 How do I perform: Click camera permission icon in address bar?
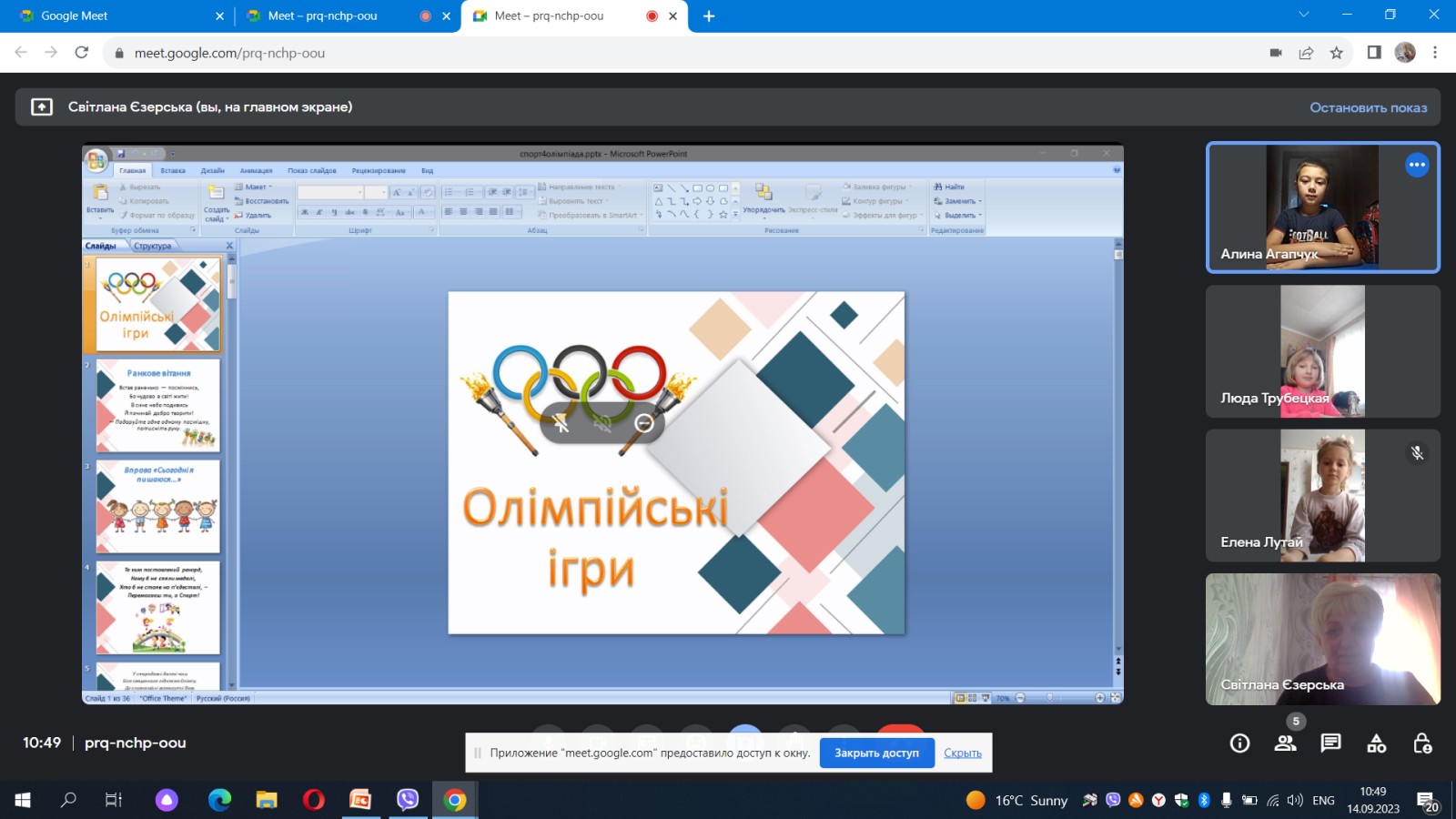click(x=1276, y=53)
